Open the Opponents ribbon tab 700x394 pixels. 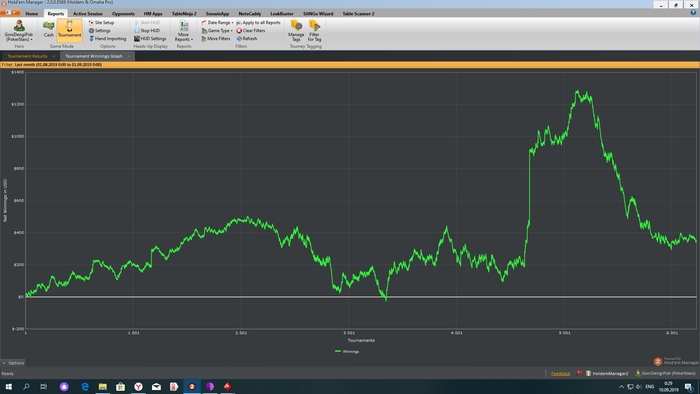pos(123,13)
